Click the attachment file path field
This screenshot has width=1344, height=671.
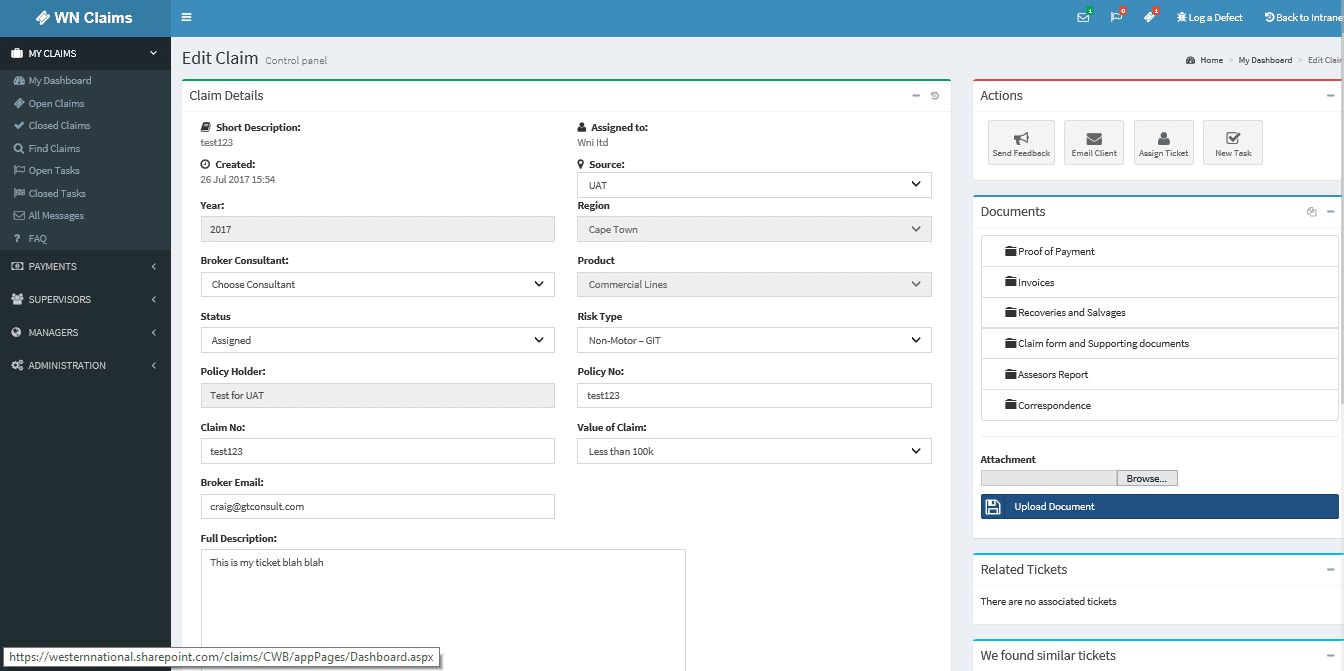coord(1049,478)
